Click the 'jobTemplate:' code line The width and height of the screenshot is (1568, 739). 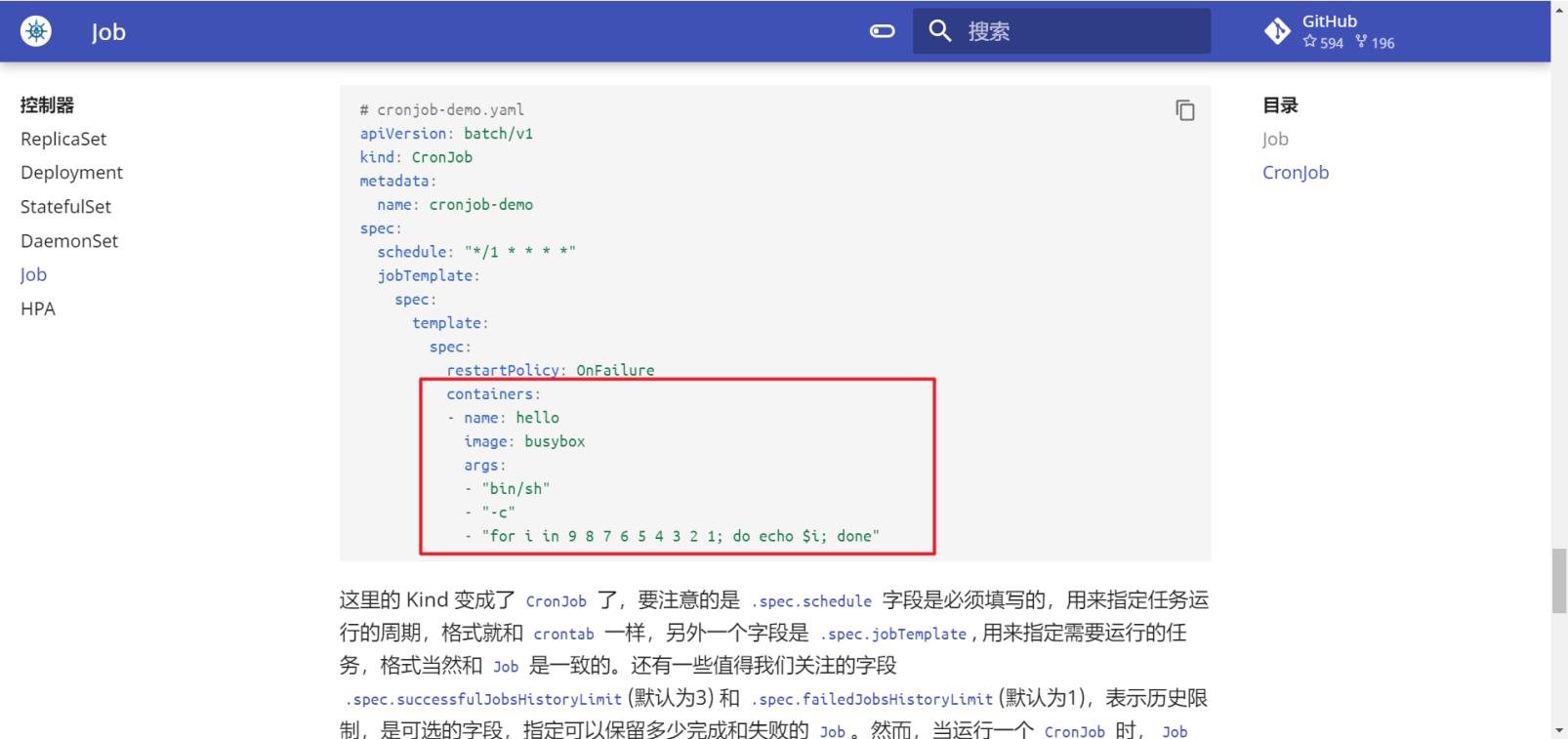[429, 276]
